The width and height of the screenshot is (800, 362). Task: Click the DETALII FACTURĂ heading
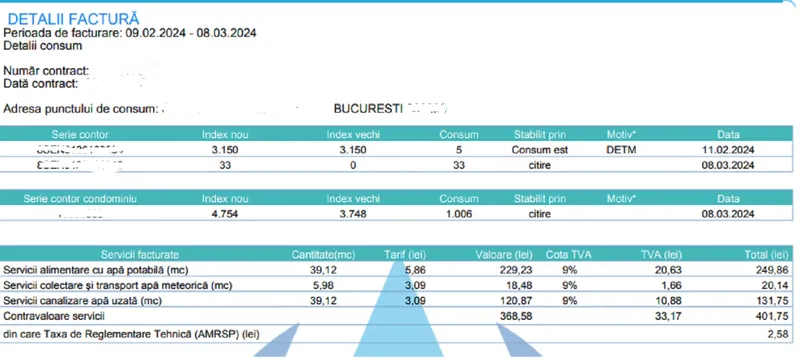[x=73, y=19]
